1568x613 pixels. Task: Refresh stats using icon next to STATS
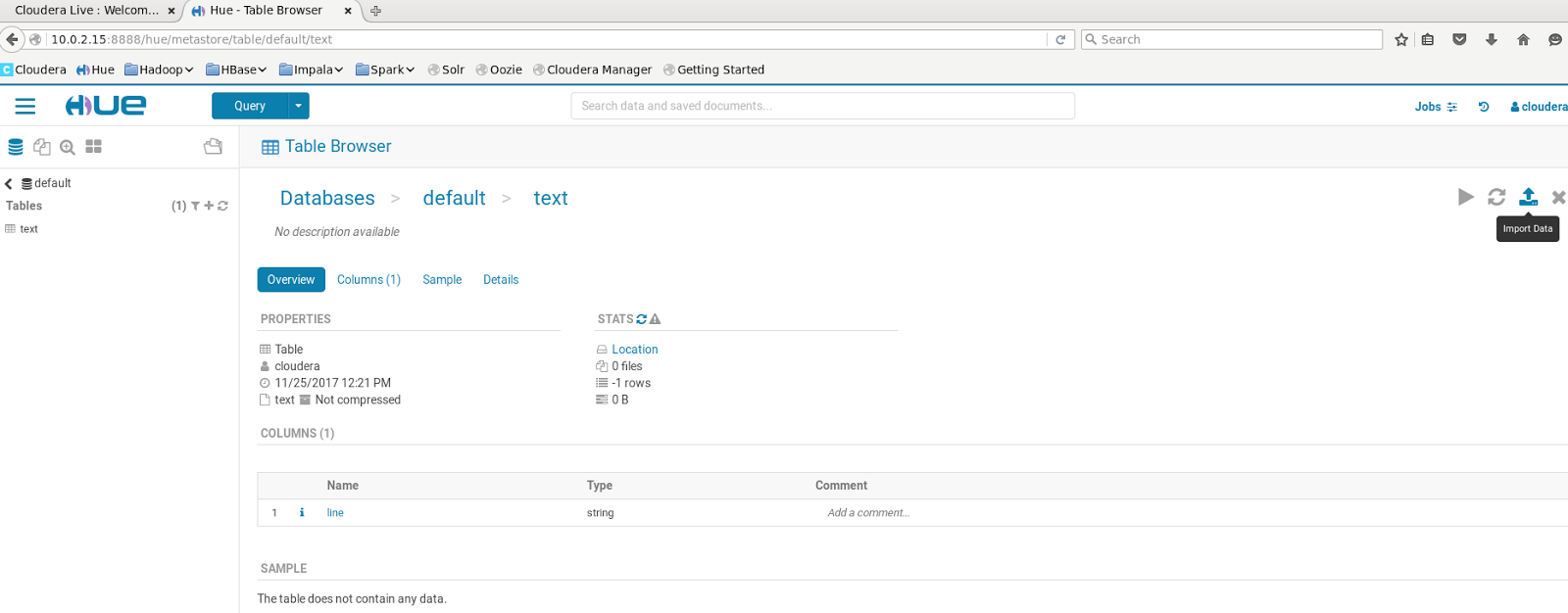point(642,319)
